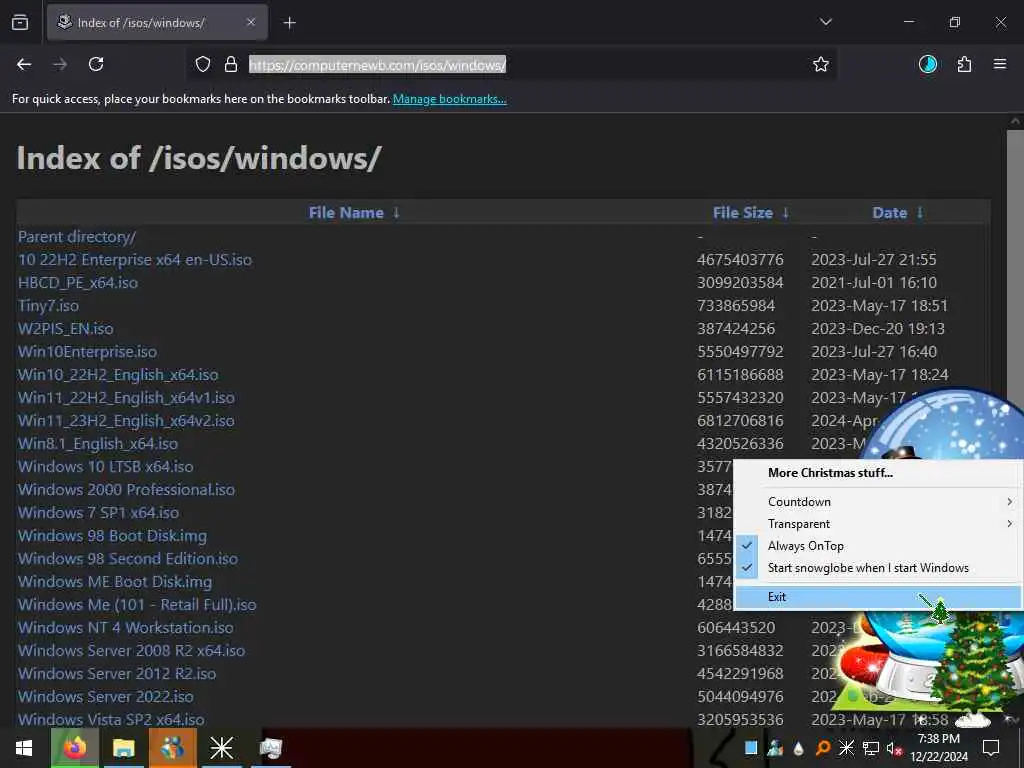Download Windows NT 4 Workstation.iso
The image size is (1024, 768).
point(125,628)
